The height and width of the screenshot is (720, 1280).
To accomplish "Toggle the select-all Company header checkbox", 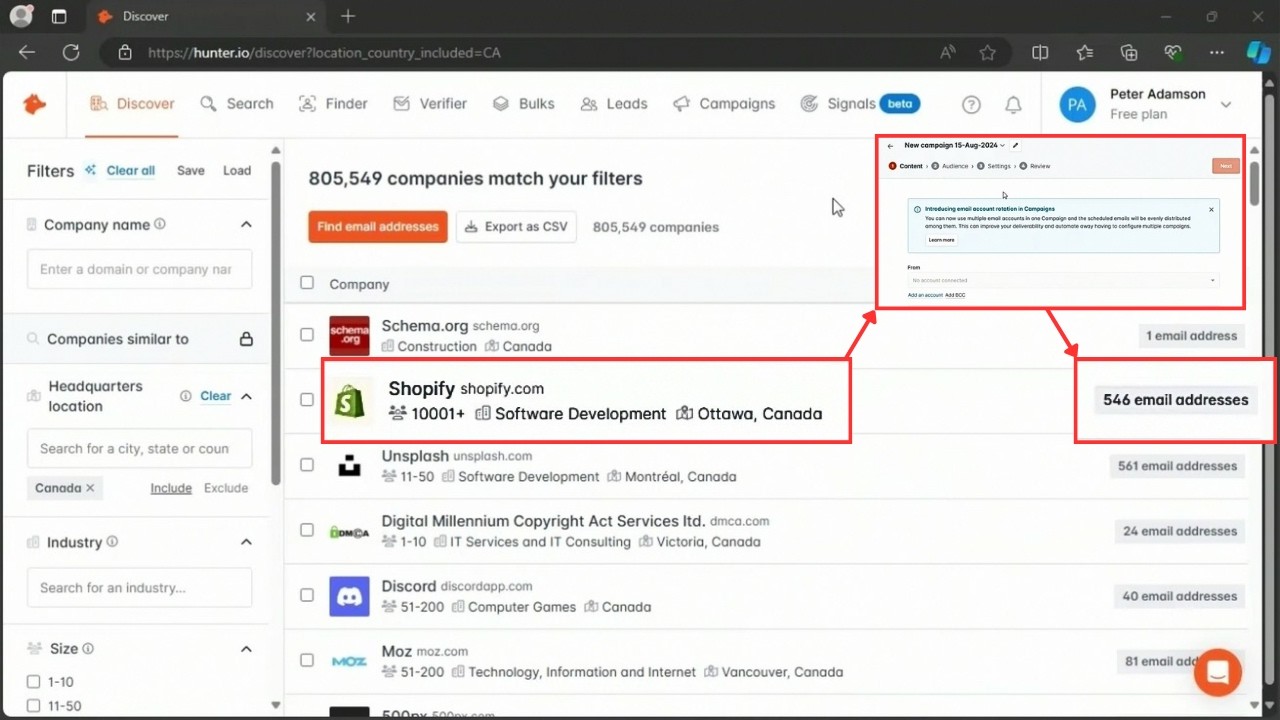I will coord(307,283).
